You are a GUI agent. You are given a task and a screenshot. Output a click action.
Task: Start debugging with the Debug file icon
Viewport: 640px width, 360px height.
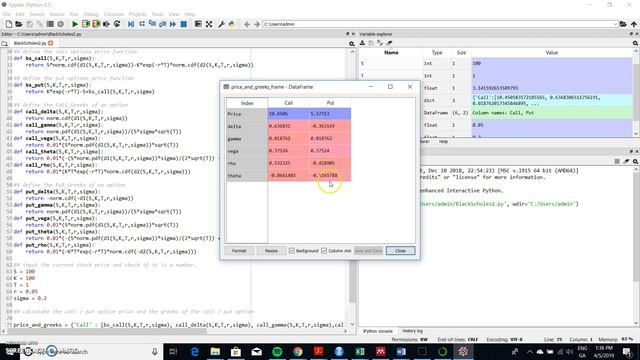[x=131, y=24]
